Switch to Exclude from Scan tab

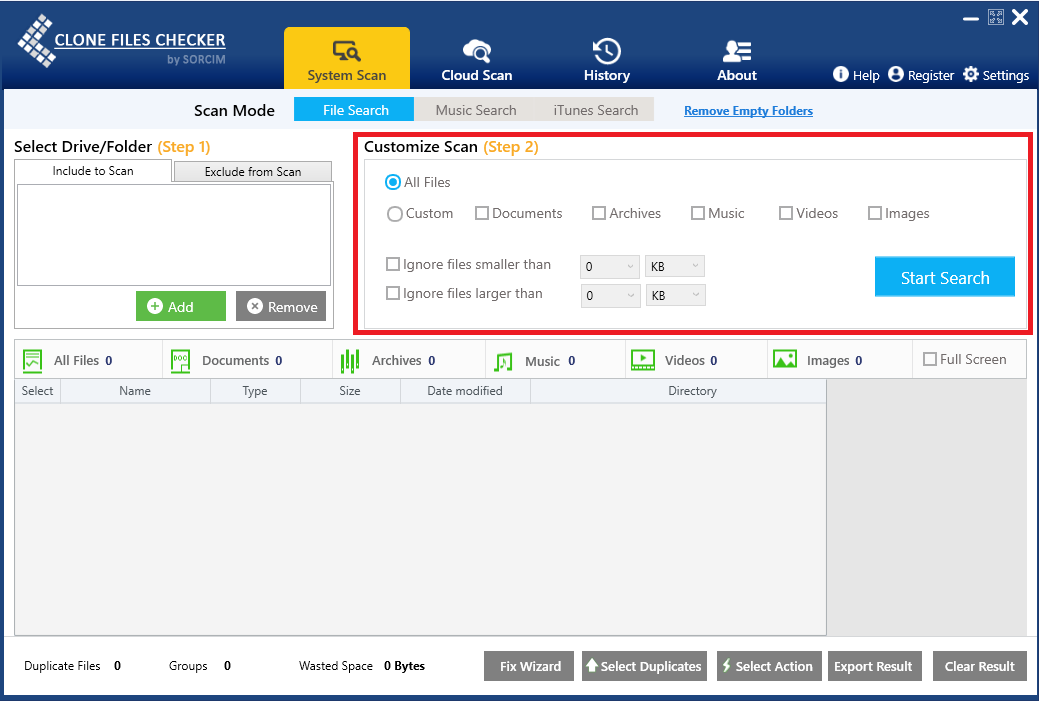(253, 172)
